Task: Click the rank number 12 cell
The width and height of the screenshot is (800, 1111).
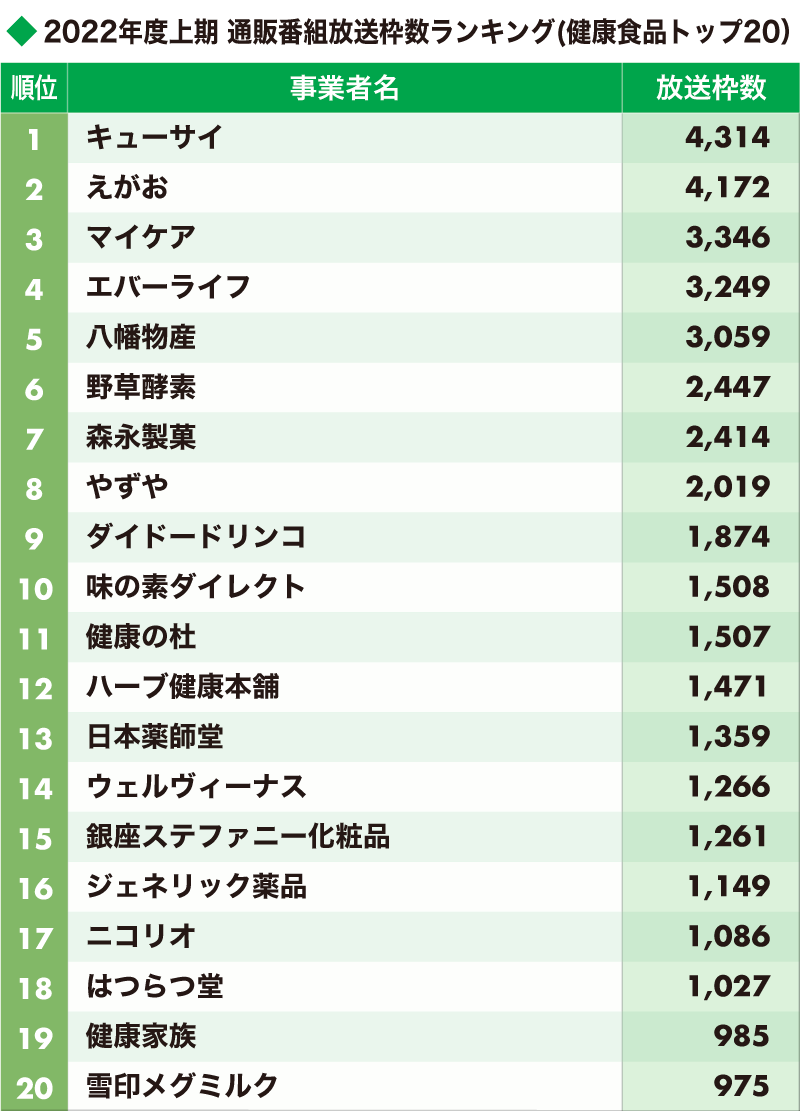Action: pos(34,687)
